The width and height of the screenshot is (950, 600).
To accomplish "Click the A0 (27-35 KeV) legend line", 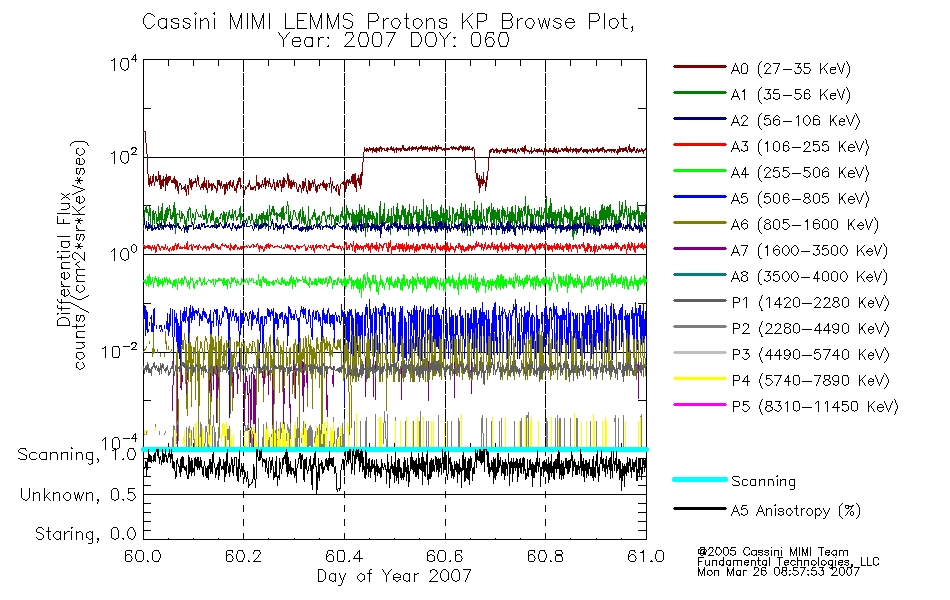I will pos(700,67).
